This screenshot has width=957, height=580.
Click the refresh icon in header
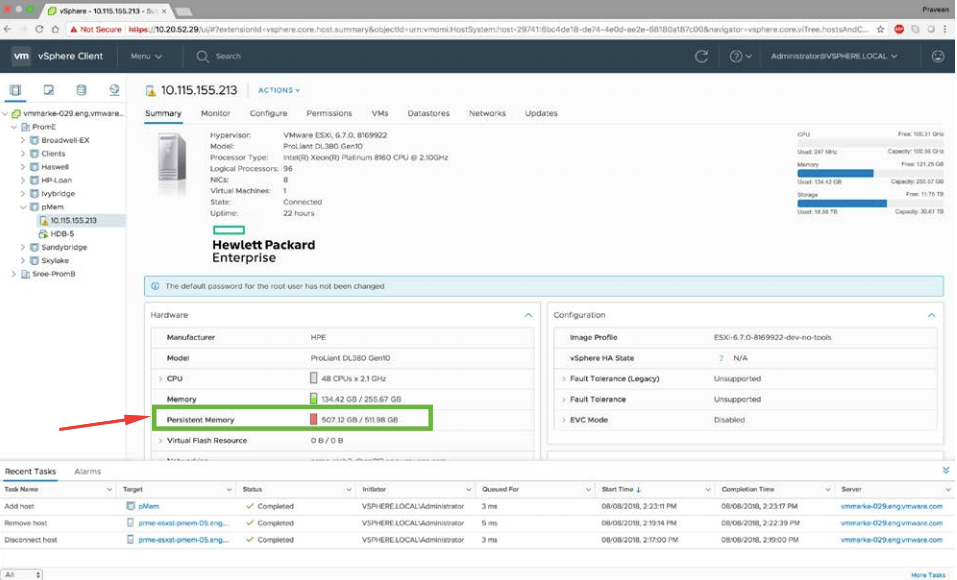tap(702, 56)
